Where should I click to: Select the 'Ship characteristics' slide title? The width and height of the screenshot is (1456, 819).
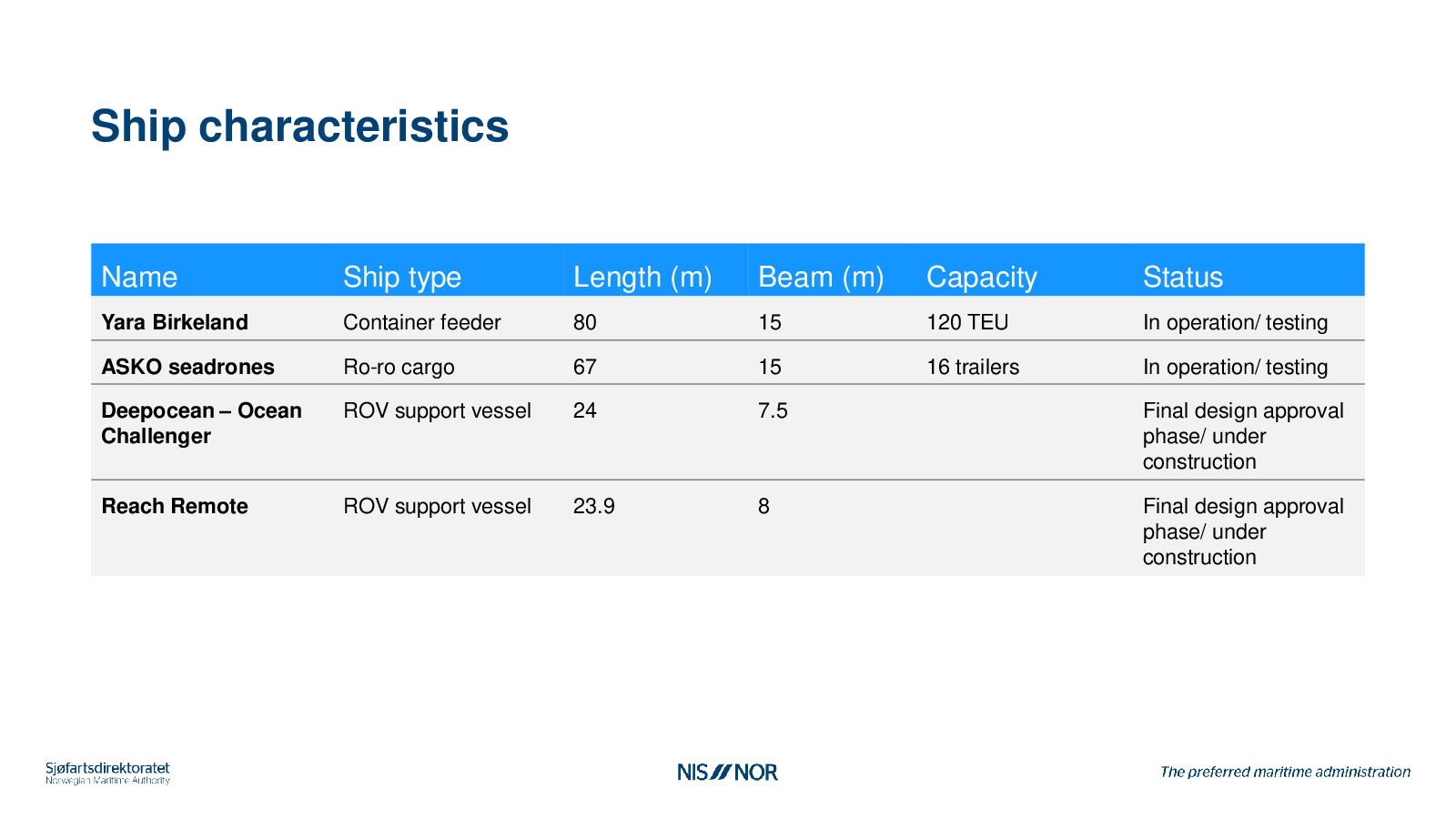pos(299,126)
